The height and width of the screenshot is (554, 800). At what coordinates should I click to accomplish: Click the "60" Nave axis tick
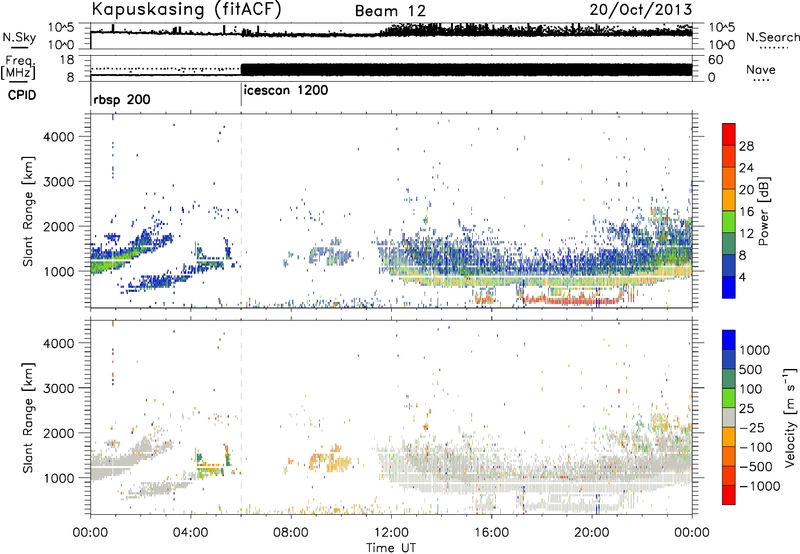click(x=715, y=60)
